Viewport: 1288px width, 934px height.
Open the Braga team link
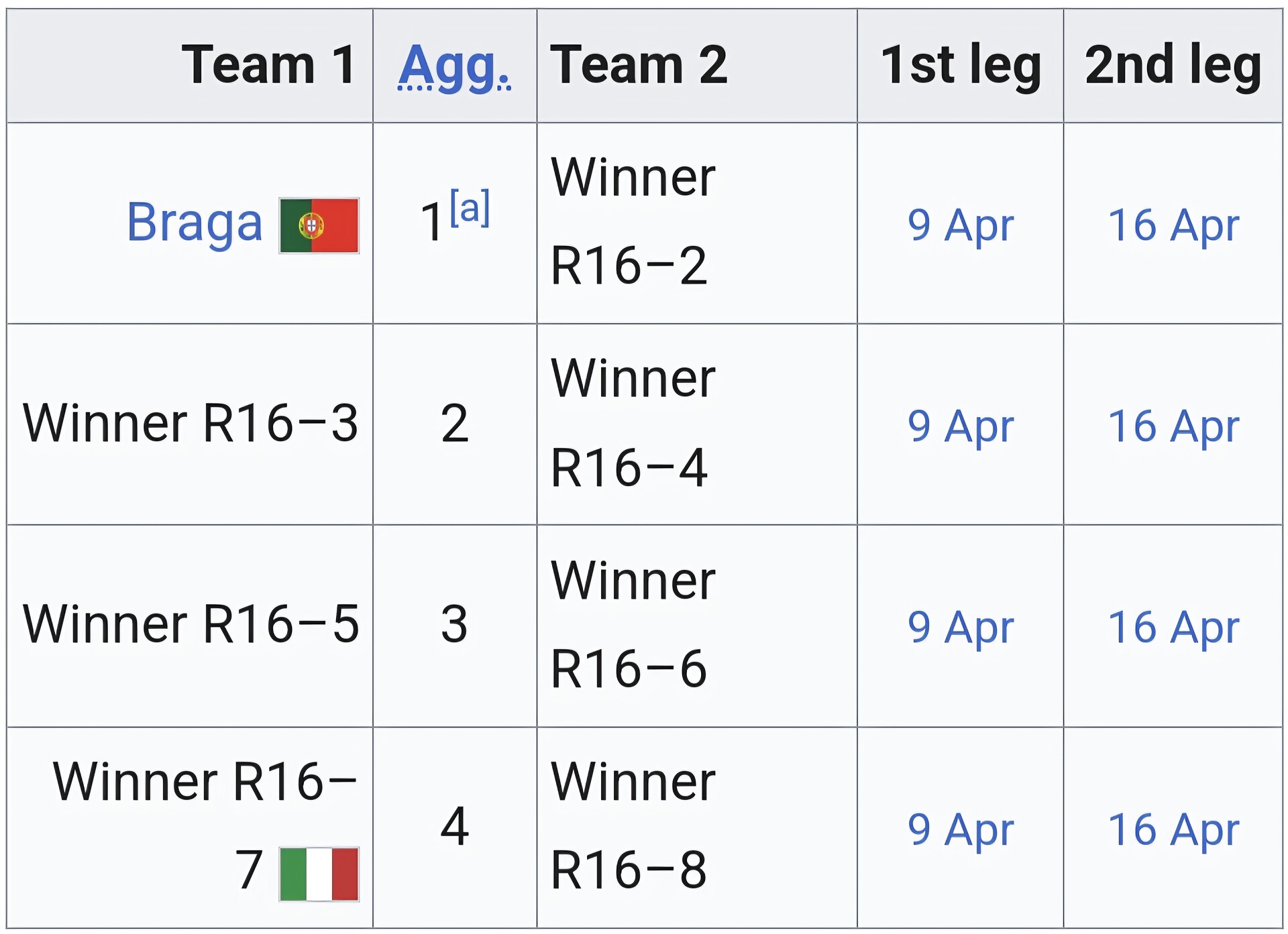[x=194, y=223]
